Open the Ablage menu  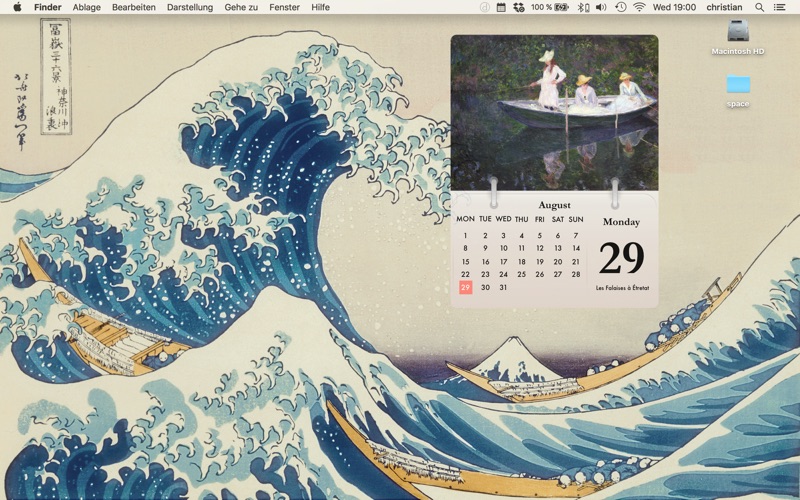(x=86, y=7)
